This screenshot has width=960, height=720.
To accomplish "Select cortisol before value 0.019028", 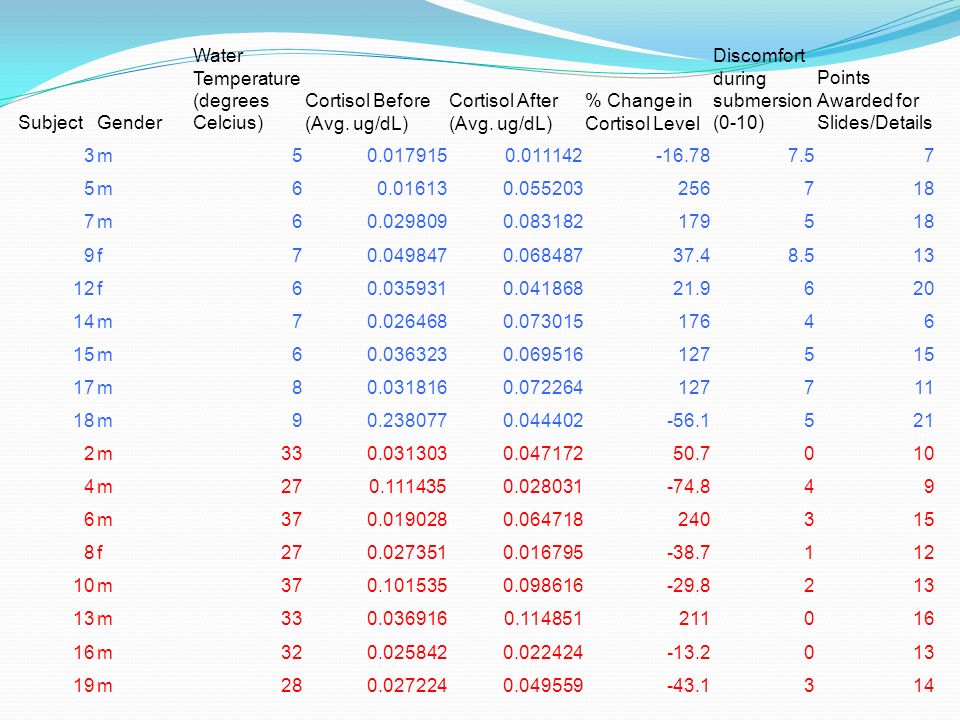I will pos(407,520).
